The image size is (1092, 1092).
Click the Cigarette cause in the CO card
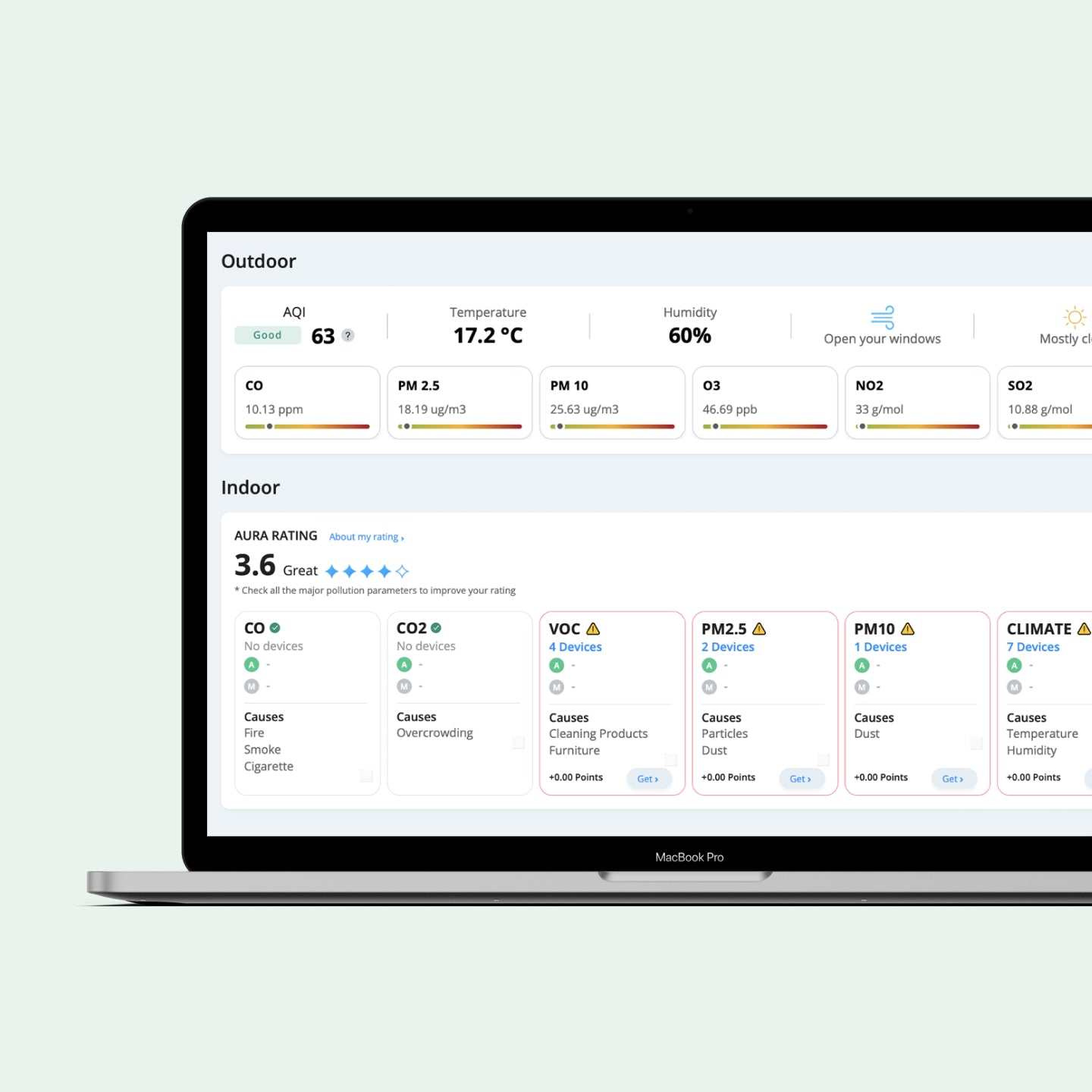click(268, 767)
